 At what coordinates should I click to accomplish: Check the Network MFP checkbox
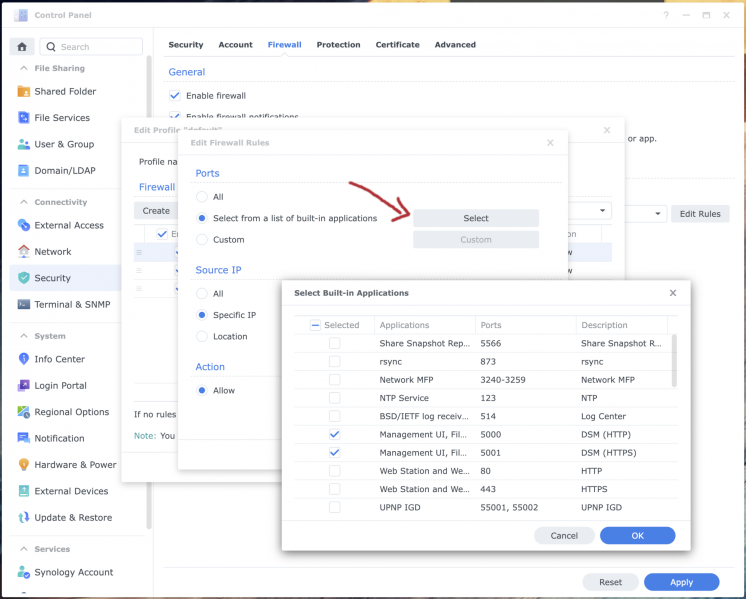(334, 380)
